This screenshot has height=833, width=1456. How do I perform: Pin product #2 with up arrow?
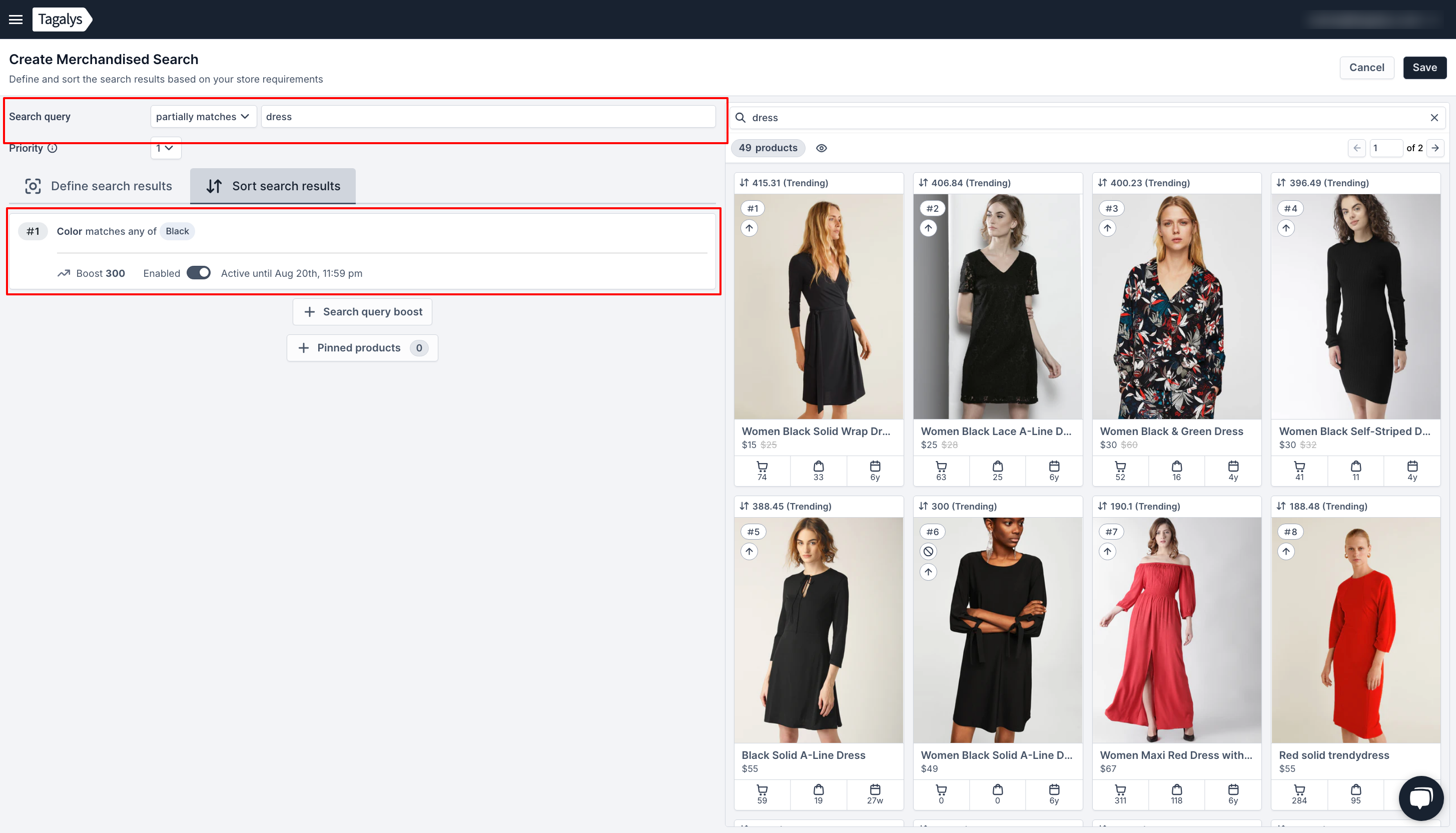(928, 228)
